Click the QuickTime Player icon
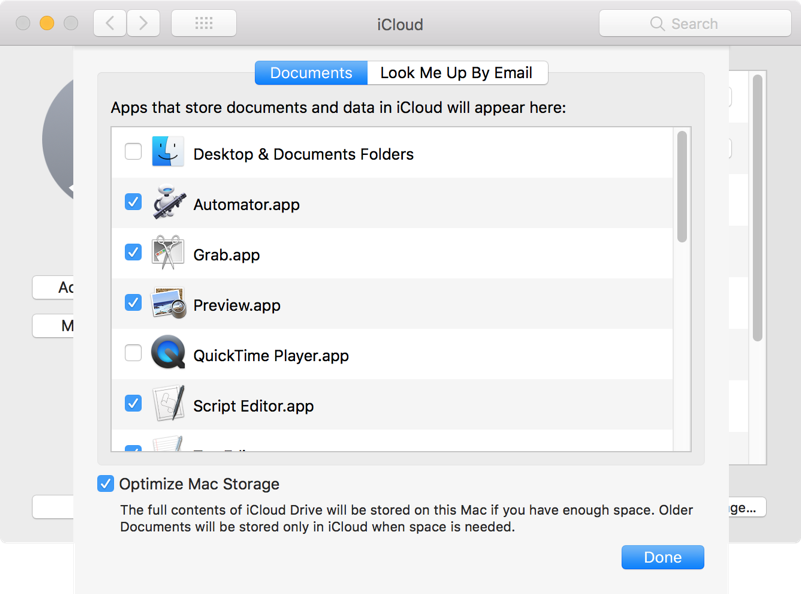The width and height of the screenshot is (801, 594). pos(167,354)
